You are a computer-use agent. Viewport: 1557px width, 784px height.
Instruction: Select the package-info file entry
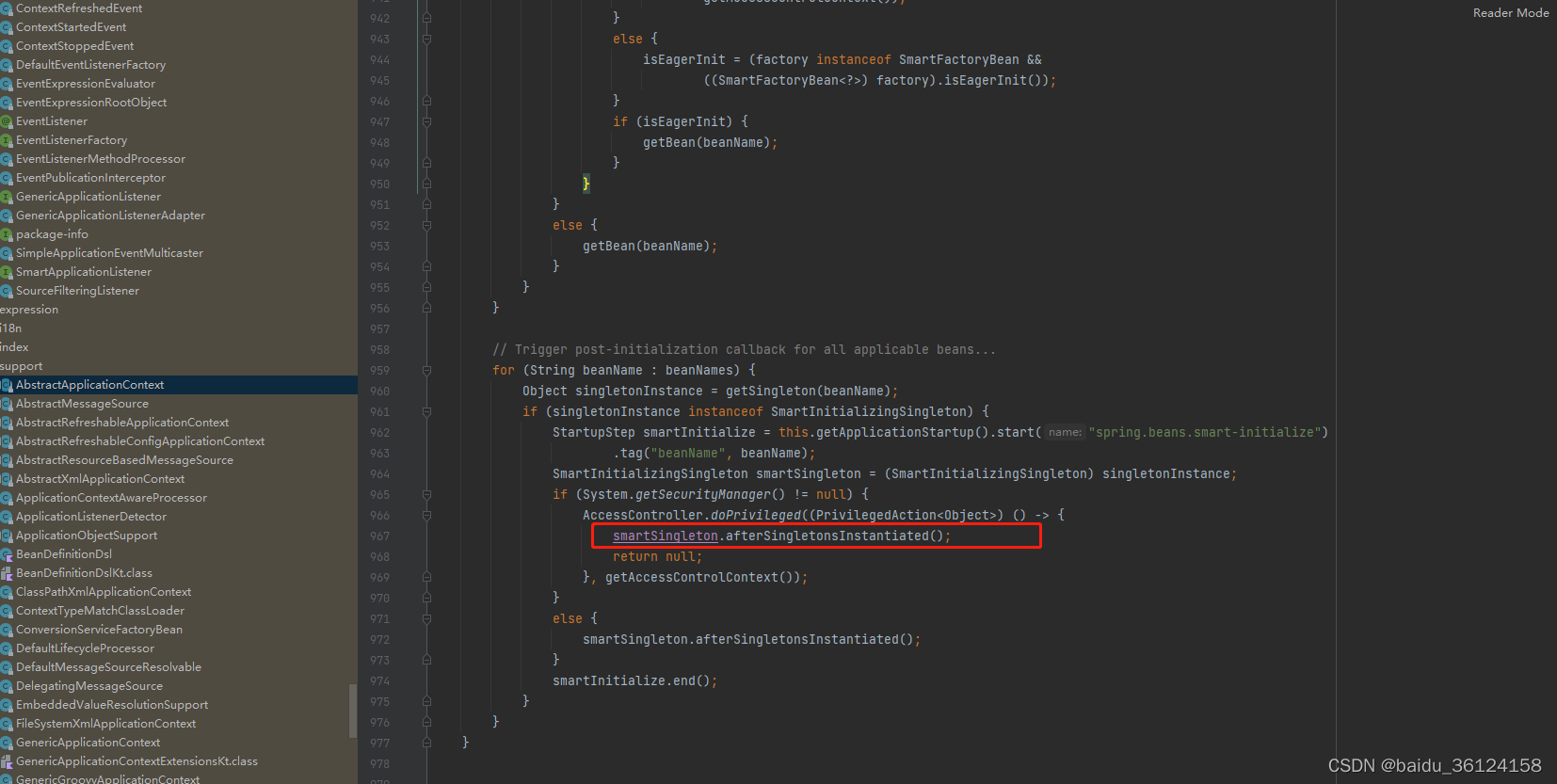[x=52, y=234]
